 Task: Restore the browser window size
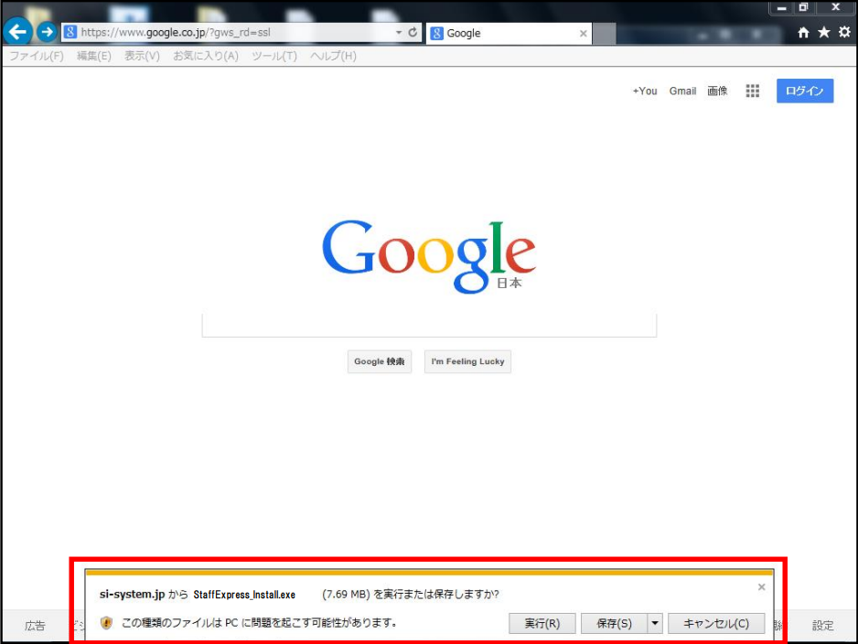click(803, 8)
